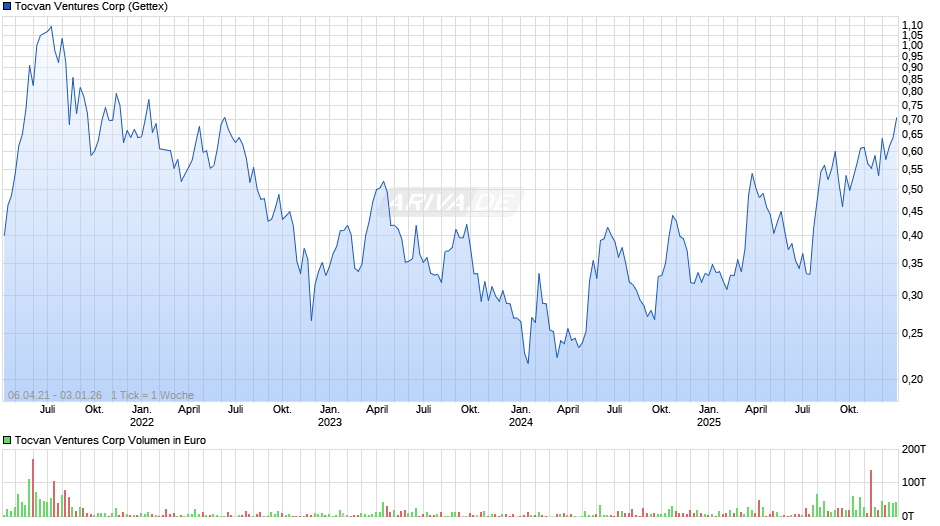
Task: Click the '1 Tick = 1 Woche' label
Action: pyautogui.click(x=152, y=395)
